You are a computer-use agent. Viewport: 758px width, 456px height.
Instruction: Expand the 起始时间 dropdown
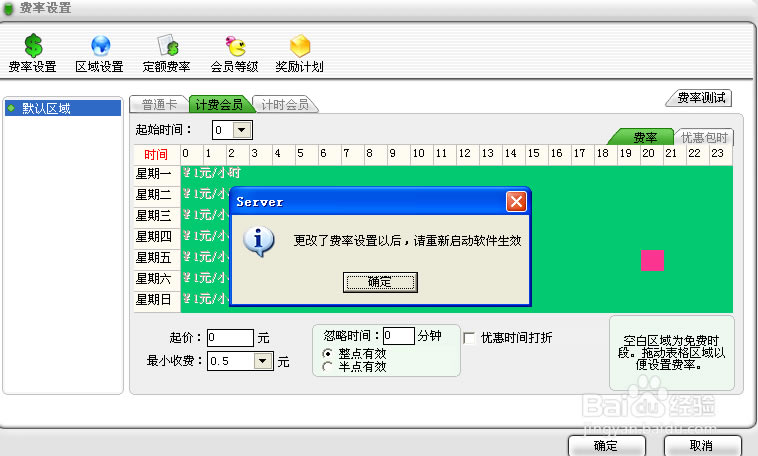pos(243,130)
